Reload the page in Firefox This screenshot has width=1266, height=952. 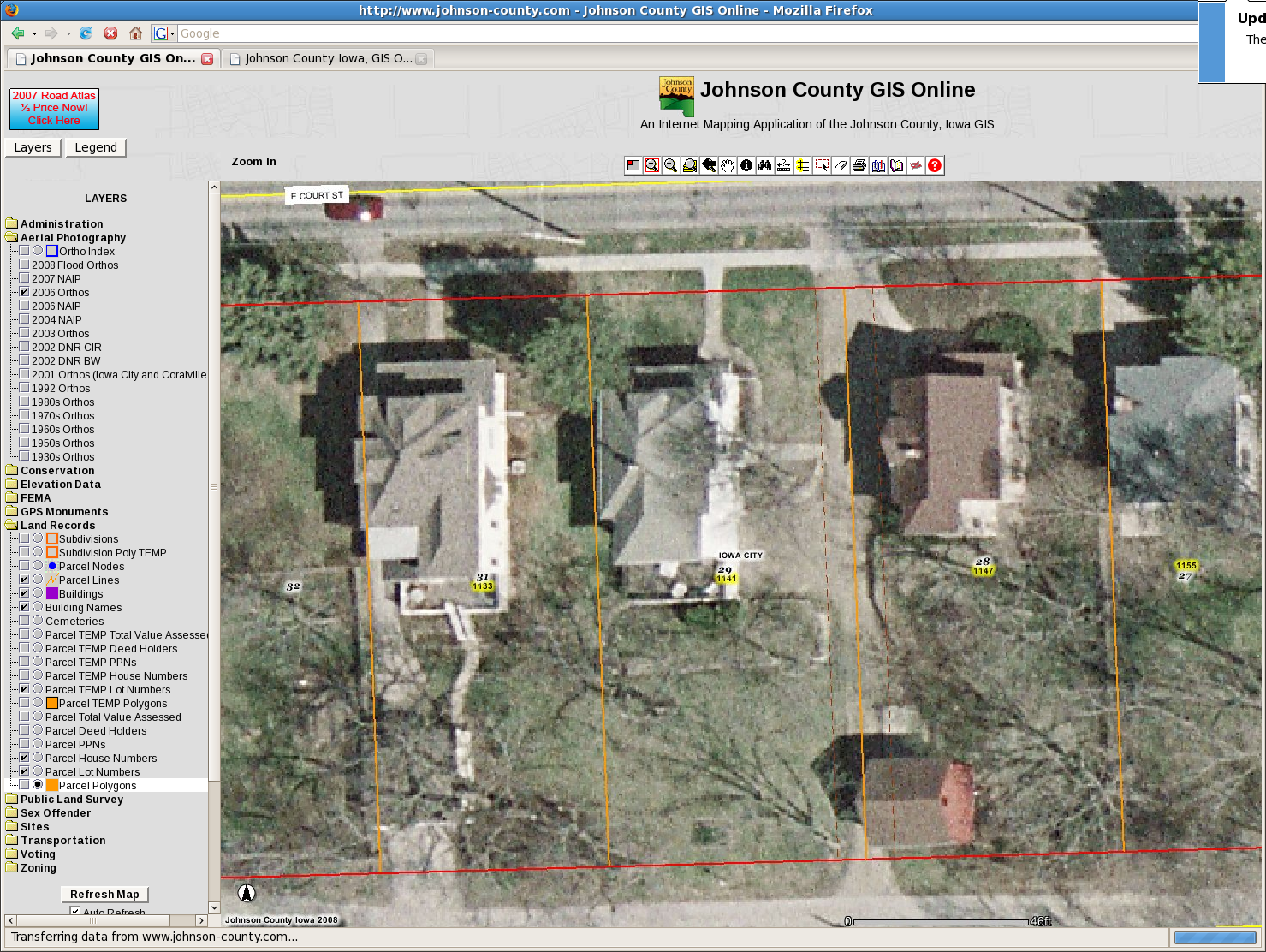pyautogui.click(x=86, y=33)
